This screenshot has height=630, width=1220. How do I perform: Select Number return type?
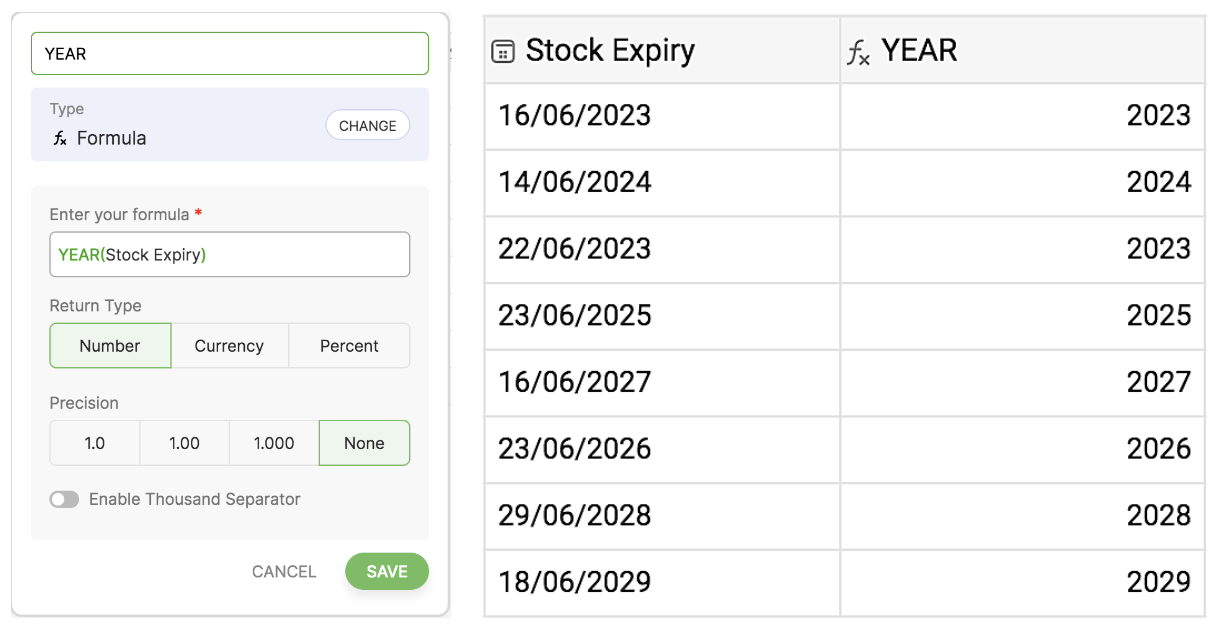click(x=110, y=346)
